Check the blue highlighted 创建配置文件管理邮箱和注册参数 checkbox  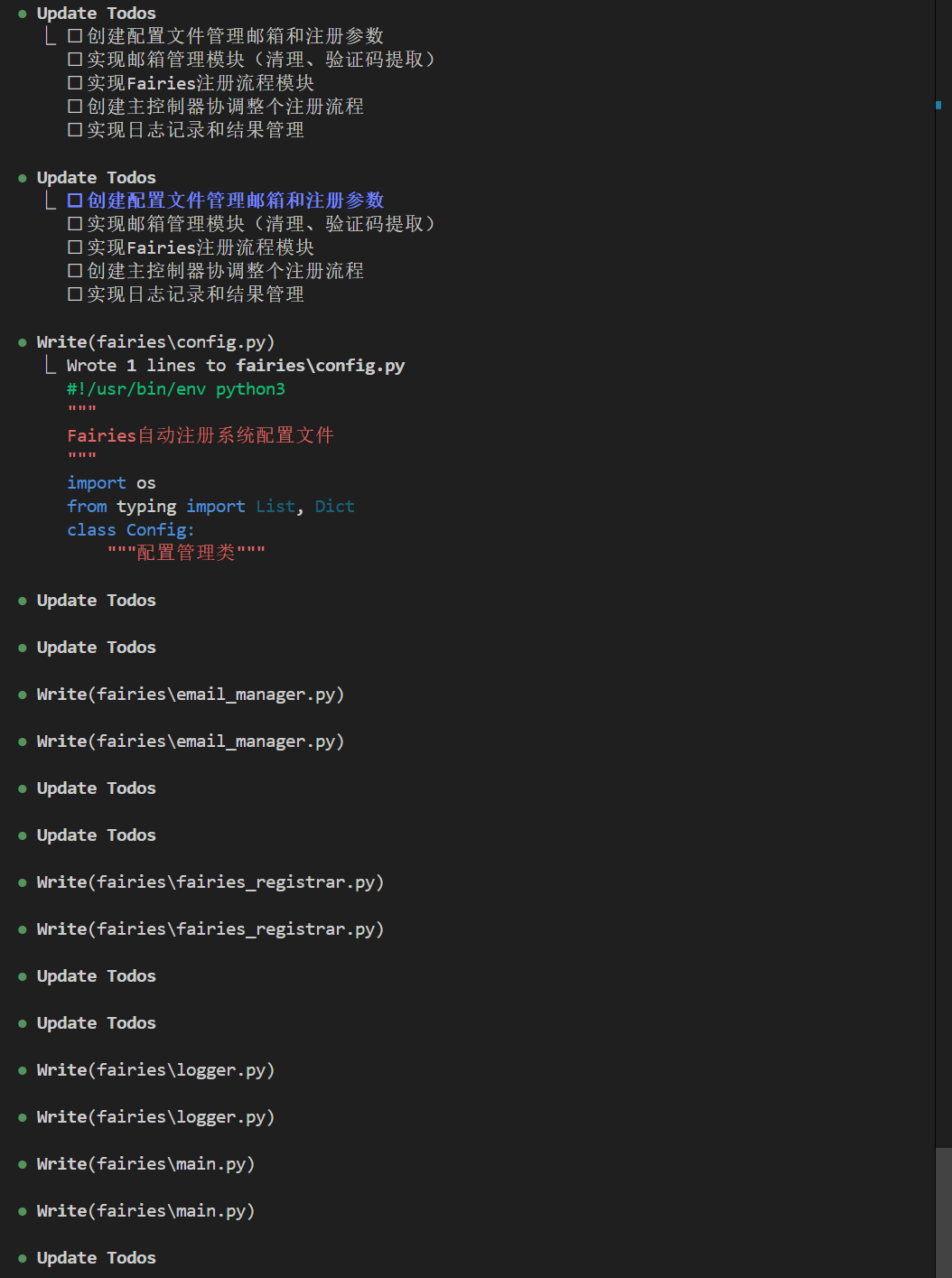tap(75, 201)
